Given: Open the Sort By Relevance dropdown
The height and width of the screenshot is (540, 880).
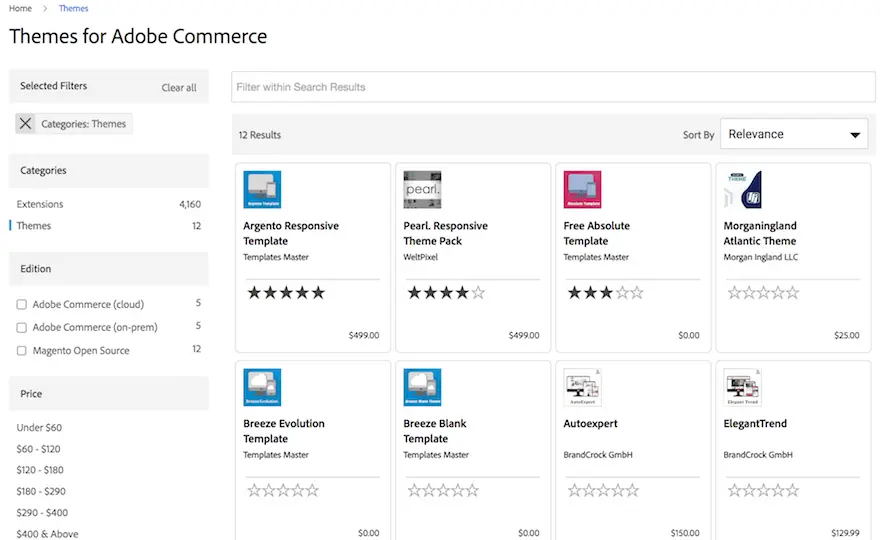Looking at the screenshot, I should click(x=794, y=134).
